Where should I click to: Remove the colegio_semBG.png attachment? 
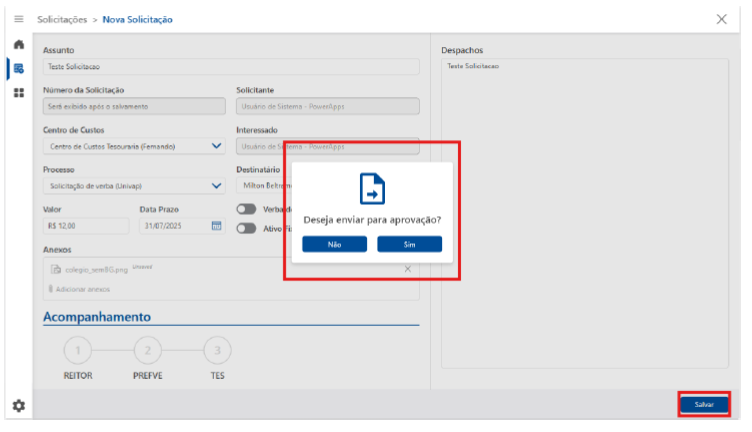tap(407, 269)
